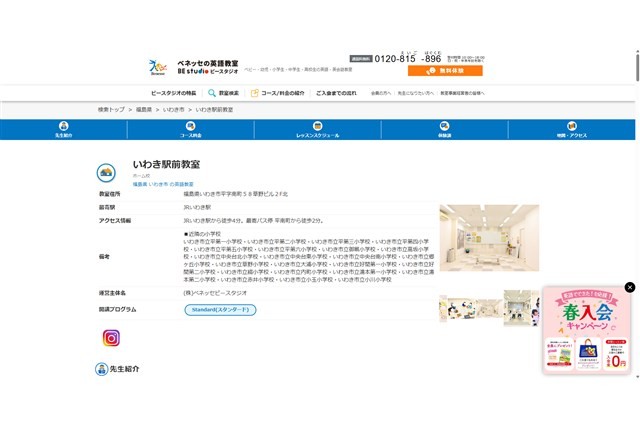Click 会員の方へ link
Screen dimensions: 640x427
pos(380,93)
